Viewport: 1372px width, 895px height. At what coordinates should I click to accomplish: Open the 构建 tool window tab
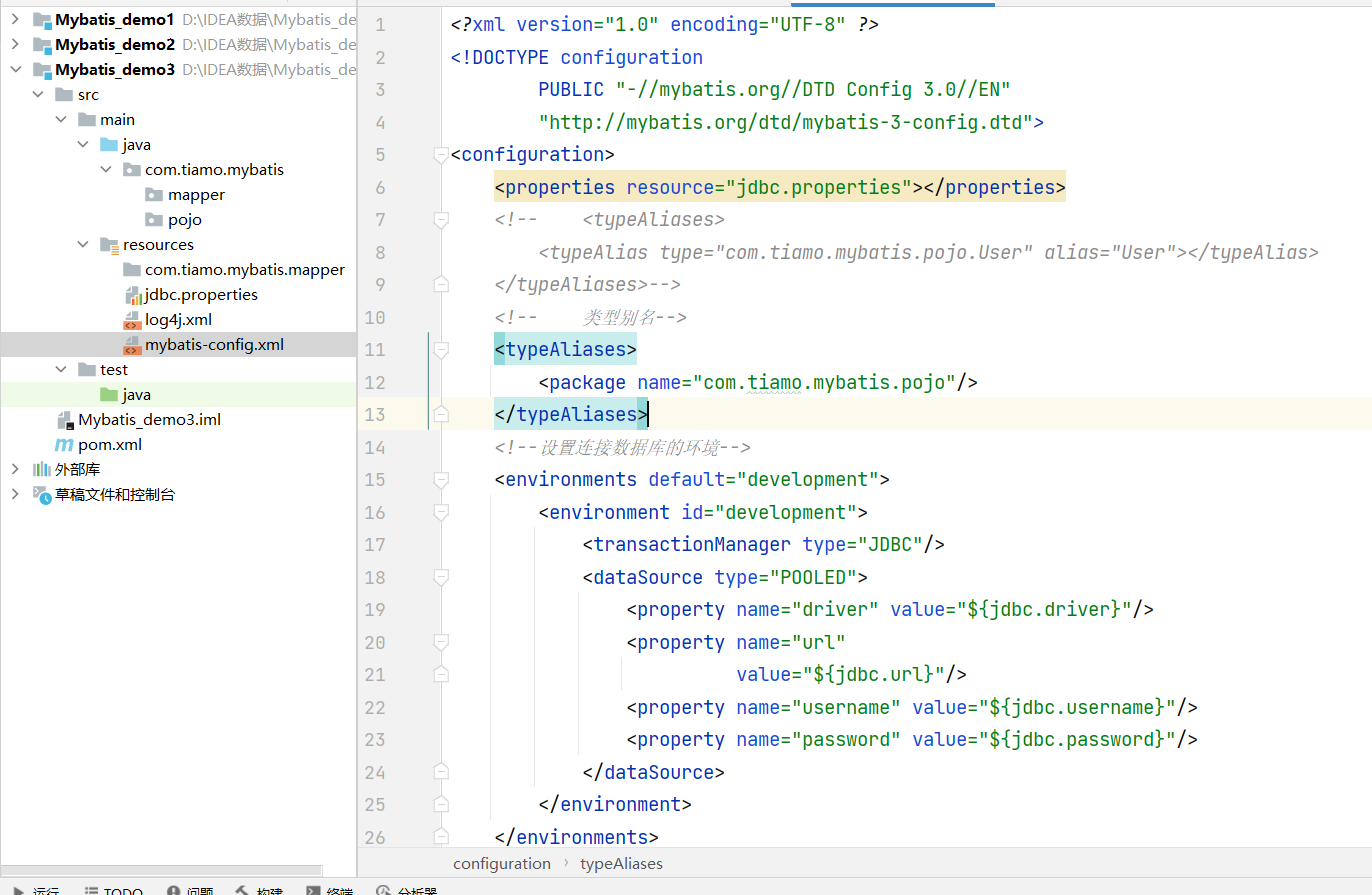[x=260, y=889]
